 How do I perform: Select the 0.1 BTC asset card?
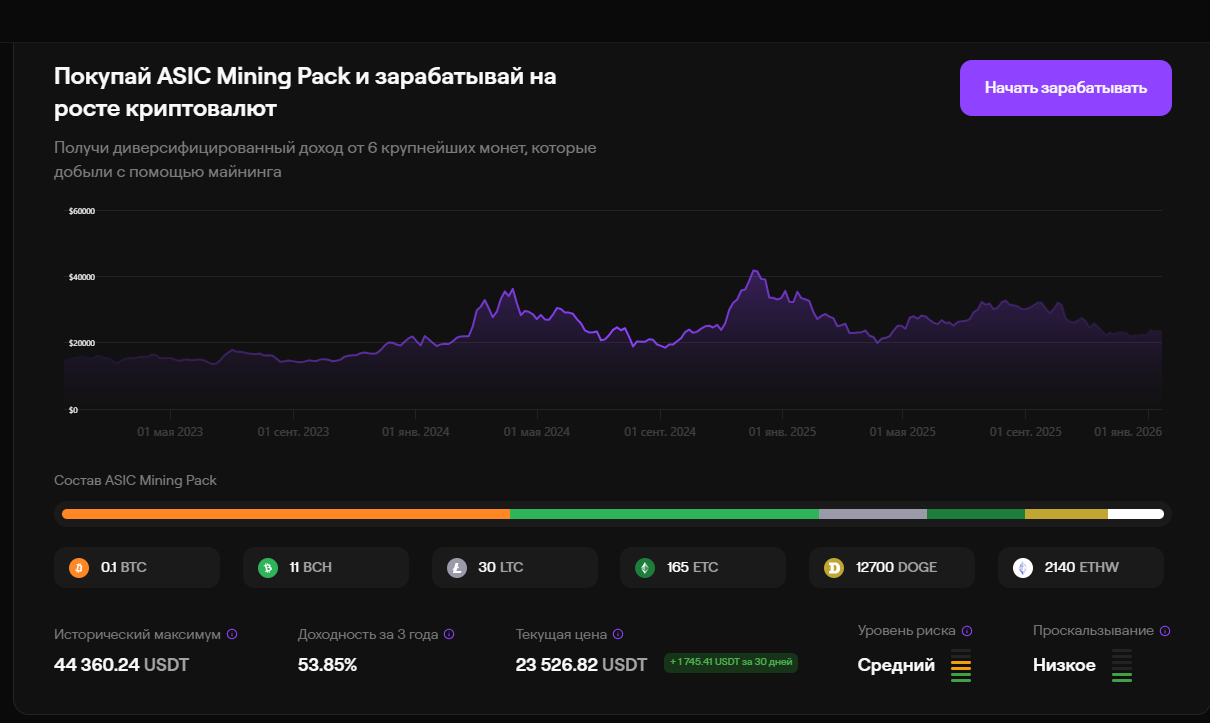coord(137,567)
